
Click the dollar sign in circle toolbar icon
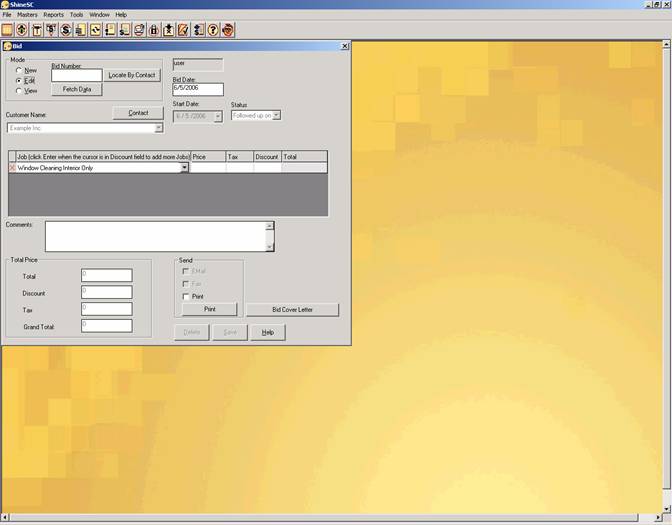66,30
